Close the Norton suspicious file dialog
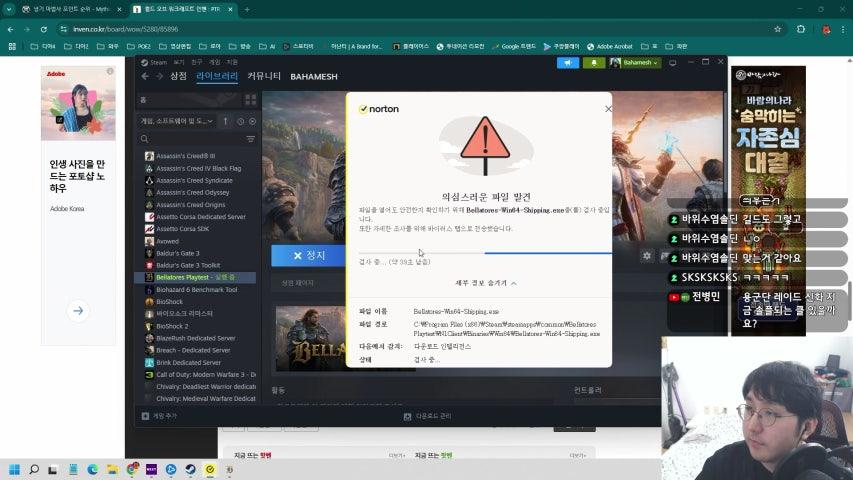Viewport: 853px width, 480px height. point(608,109)
